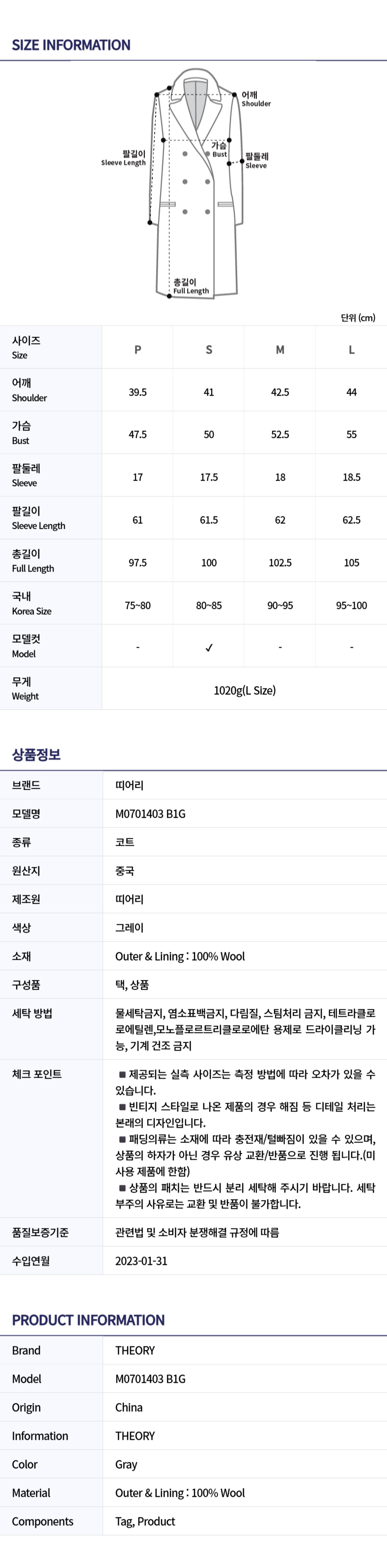Image resolution: width=387 pixels, height=1568 pixels.
Task: Click the Sleeve Length label on the diagram
Action: pos(124,158)
